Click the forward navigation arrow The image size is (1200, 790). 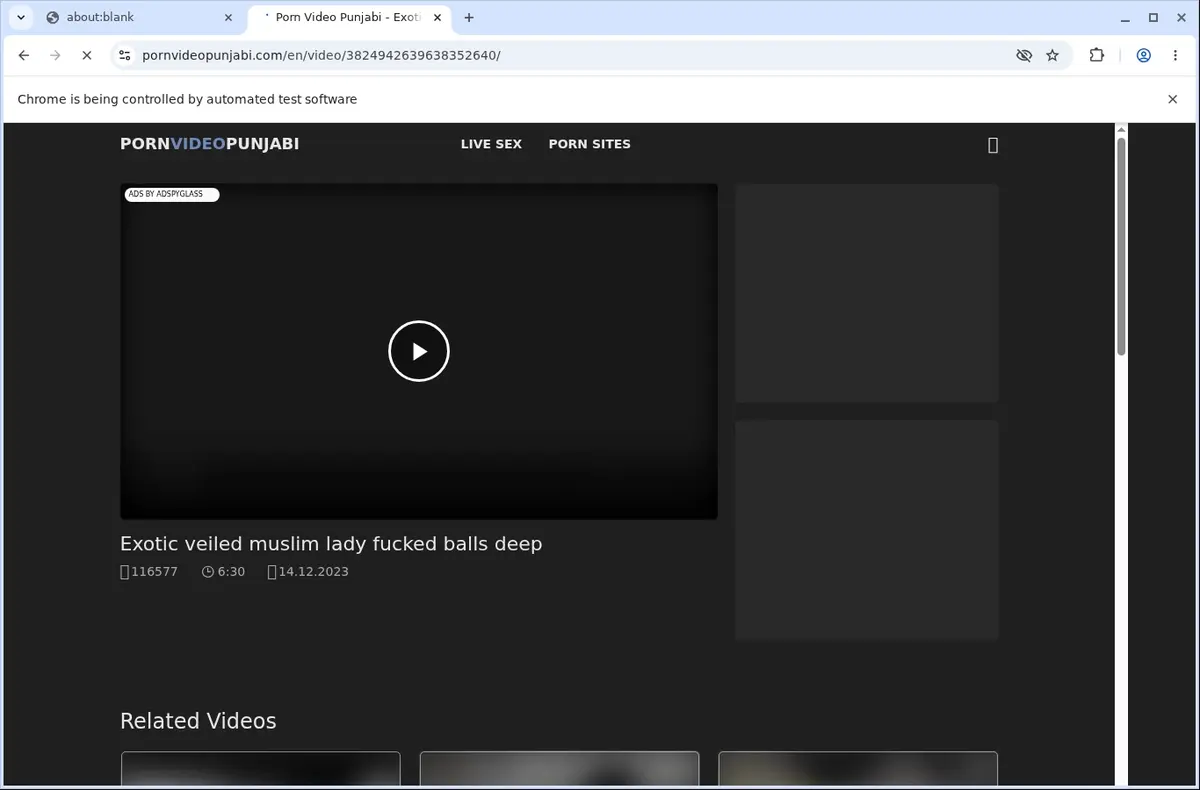pyautogui.click(x=56, y=56)
